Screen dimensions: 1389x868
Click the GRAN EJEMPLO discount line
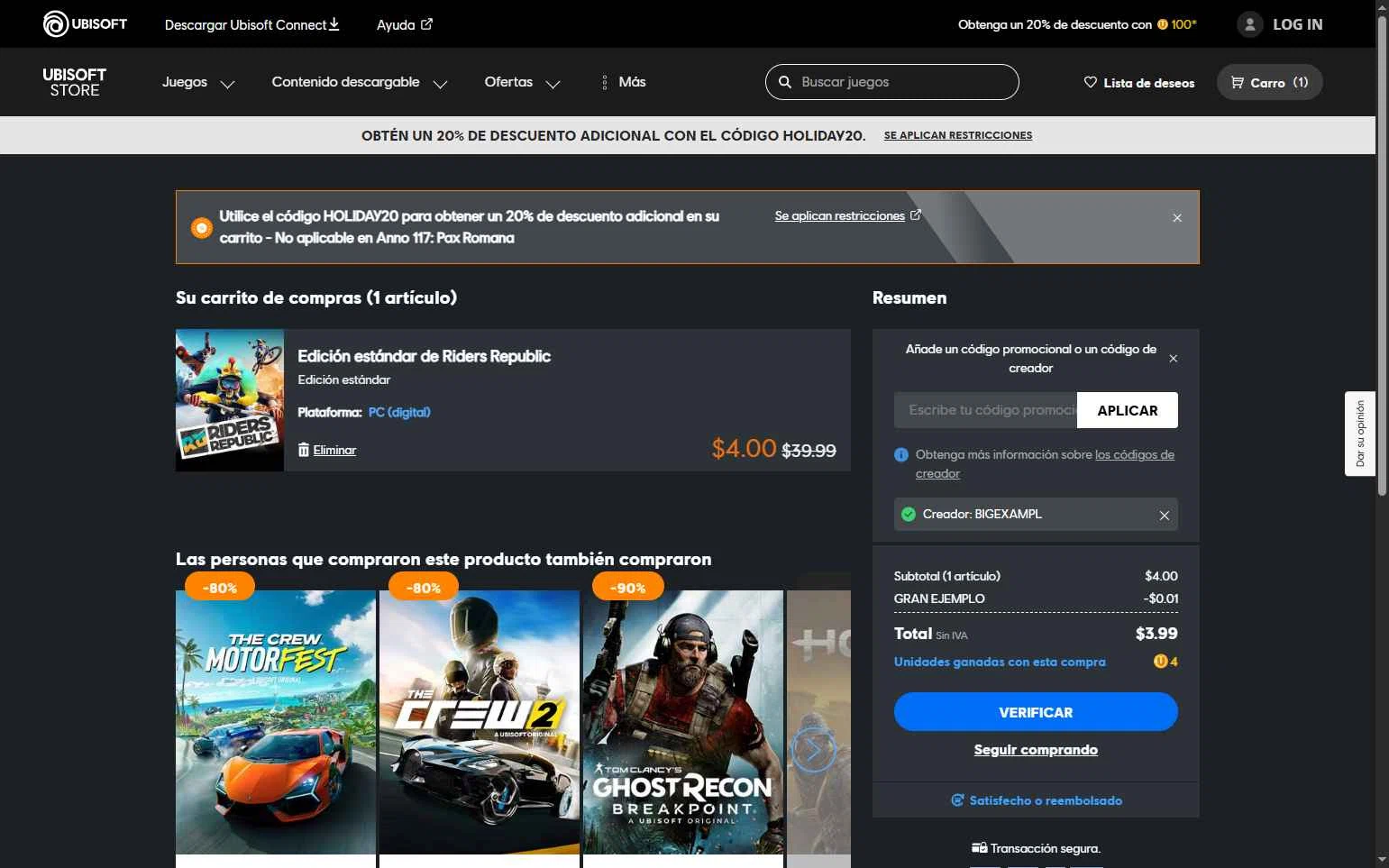click(1036, 598)
